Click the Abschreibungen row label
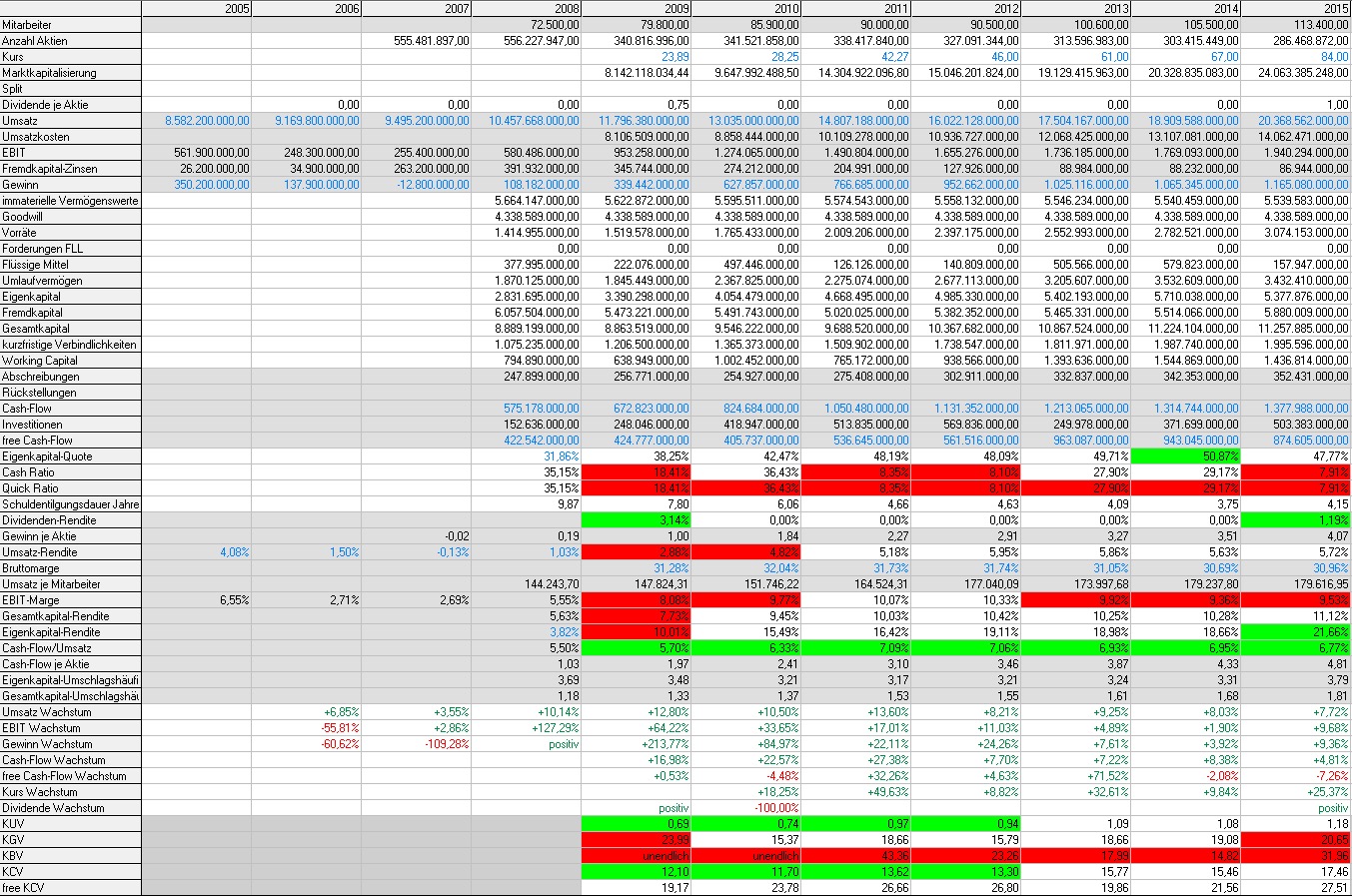 point(71,376)
